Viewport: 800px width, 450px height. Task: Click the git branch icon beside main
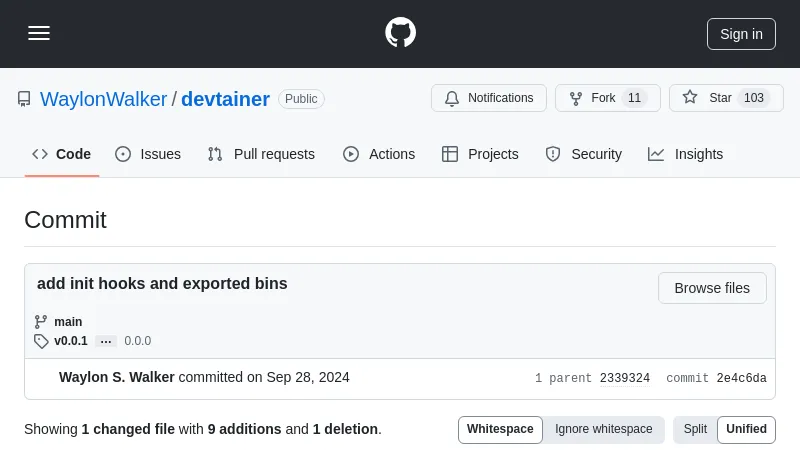41,322
